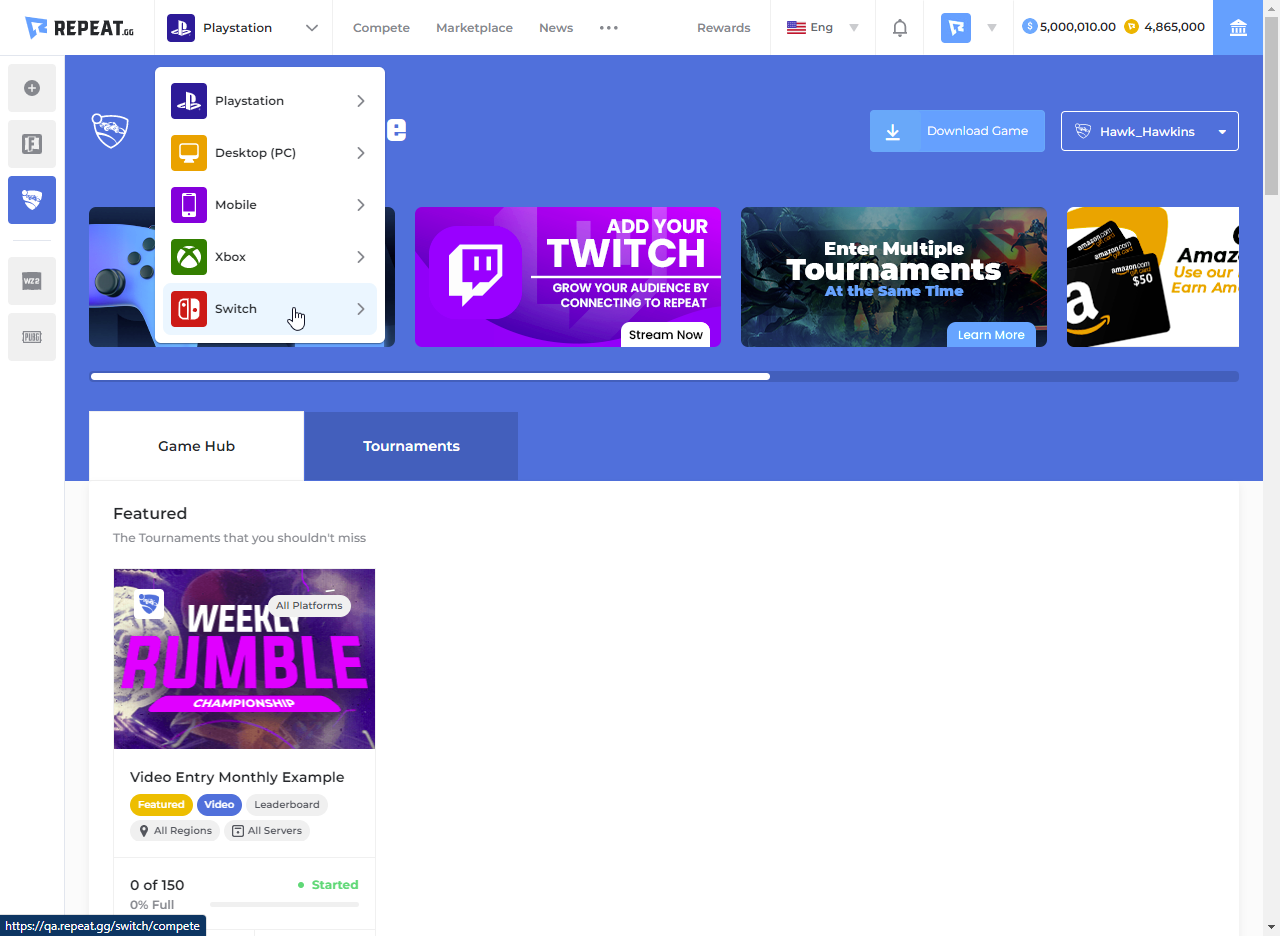
Task: Click the Rocket League badge on tournament card
Action: tap(149, 604)
